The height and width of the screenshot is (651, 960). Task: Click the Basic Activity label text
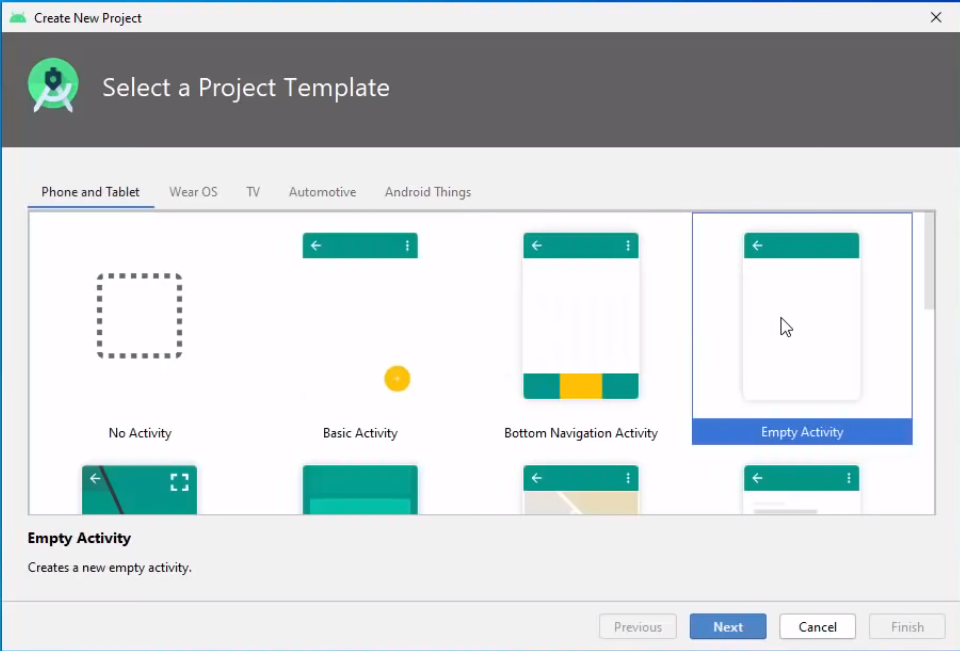pos(360,433)
